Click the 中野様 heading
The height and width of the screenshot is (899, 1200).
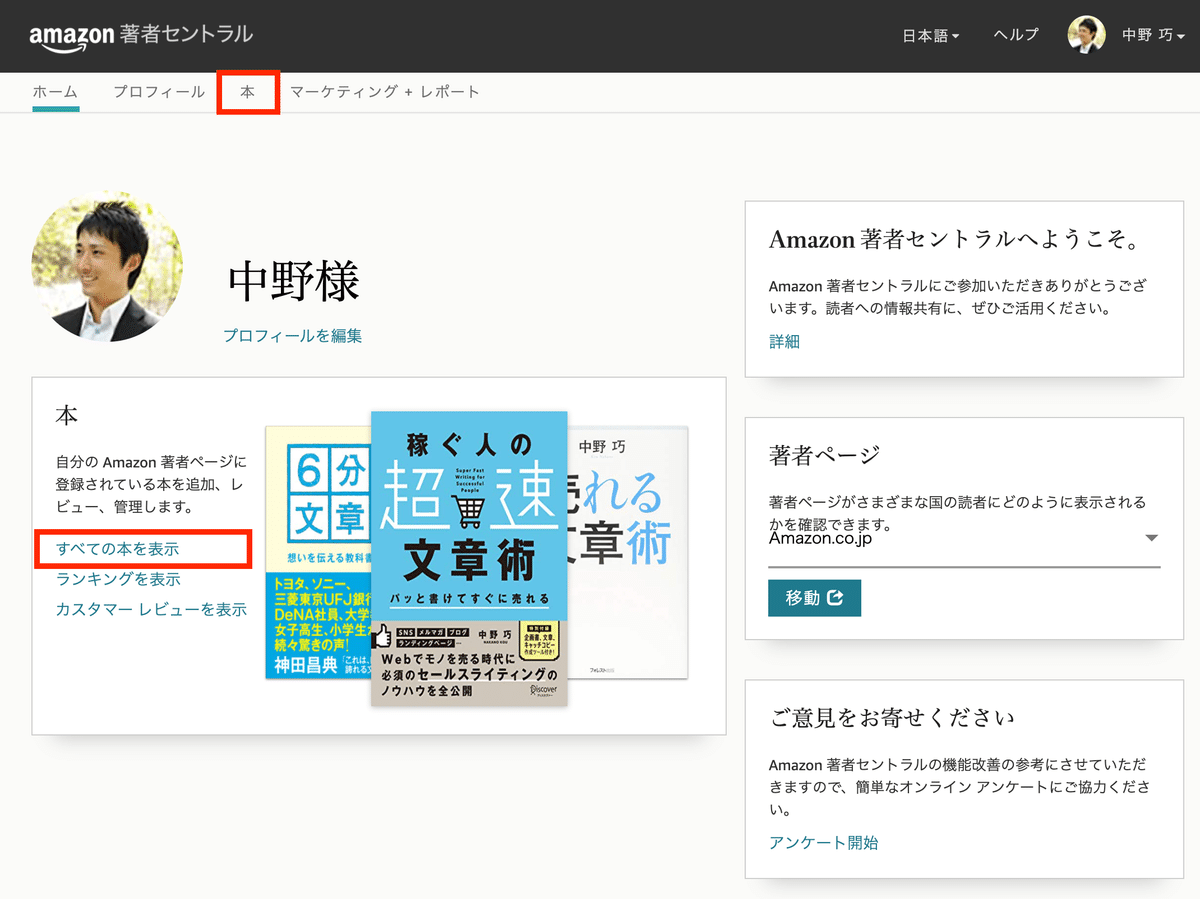pyautogui.click(x=294, y=281)
